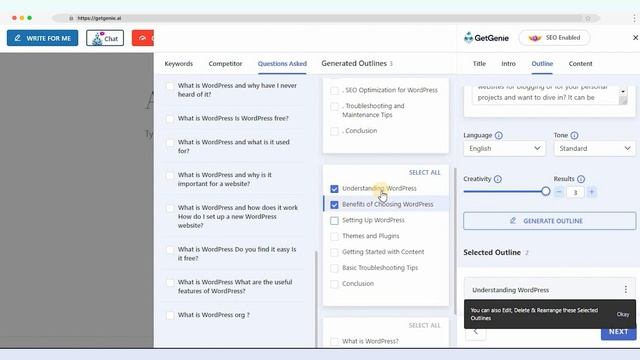Image resolution: width=640 pixels, height=360 pixels.
Task: Check 'What is WordPress?' outline item
Action: point(334,341)
